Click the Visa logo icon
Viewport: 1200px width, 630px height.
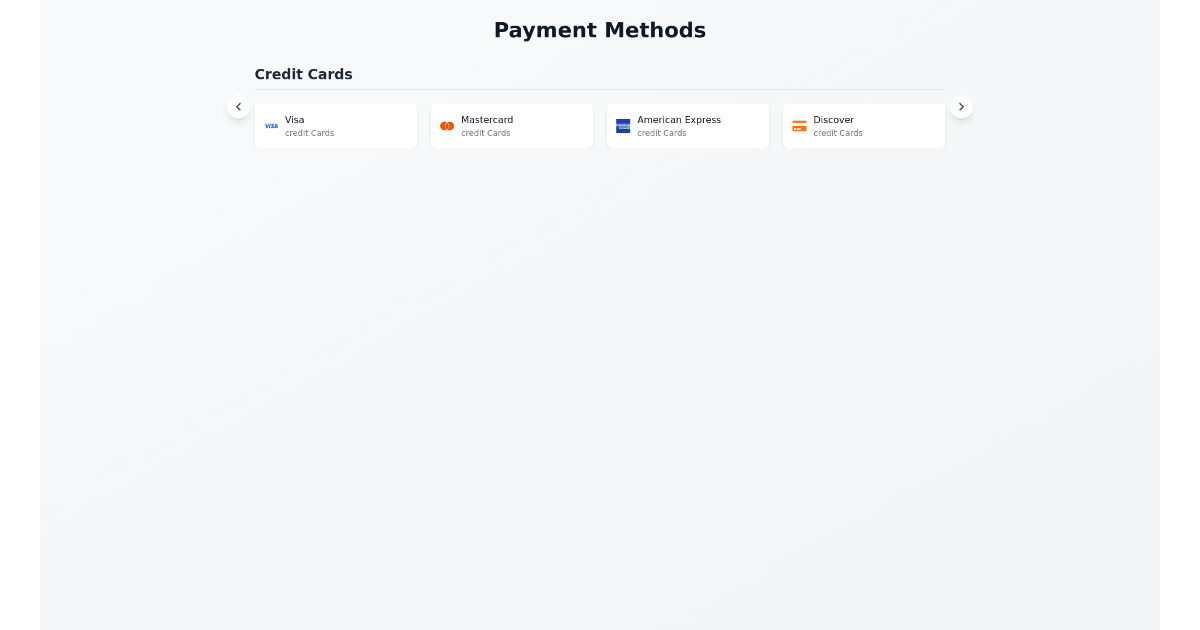[x=271, y=126]
